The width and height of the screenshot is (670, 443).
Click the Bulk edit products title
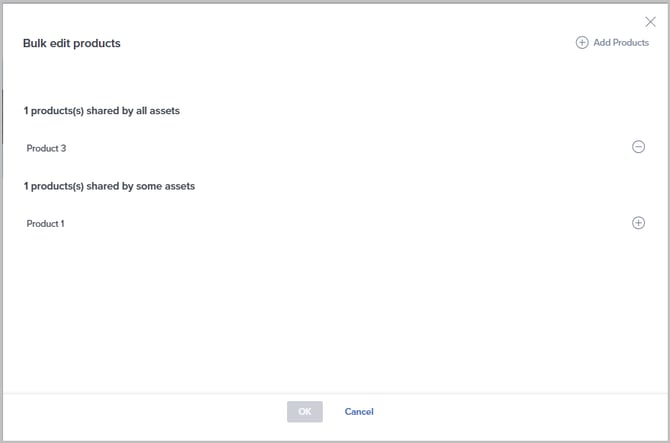click(x=72, y=44)
